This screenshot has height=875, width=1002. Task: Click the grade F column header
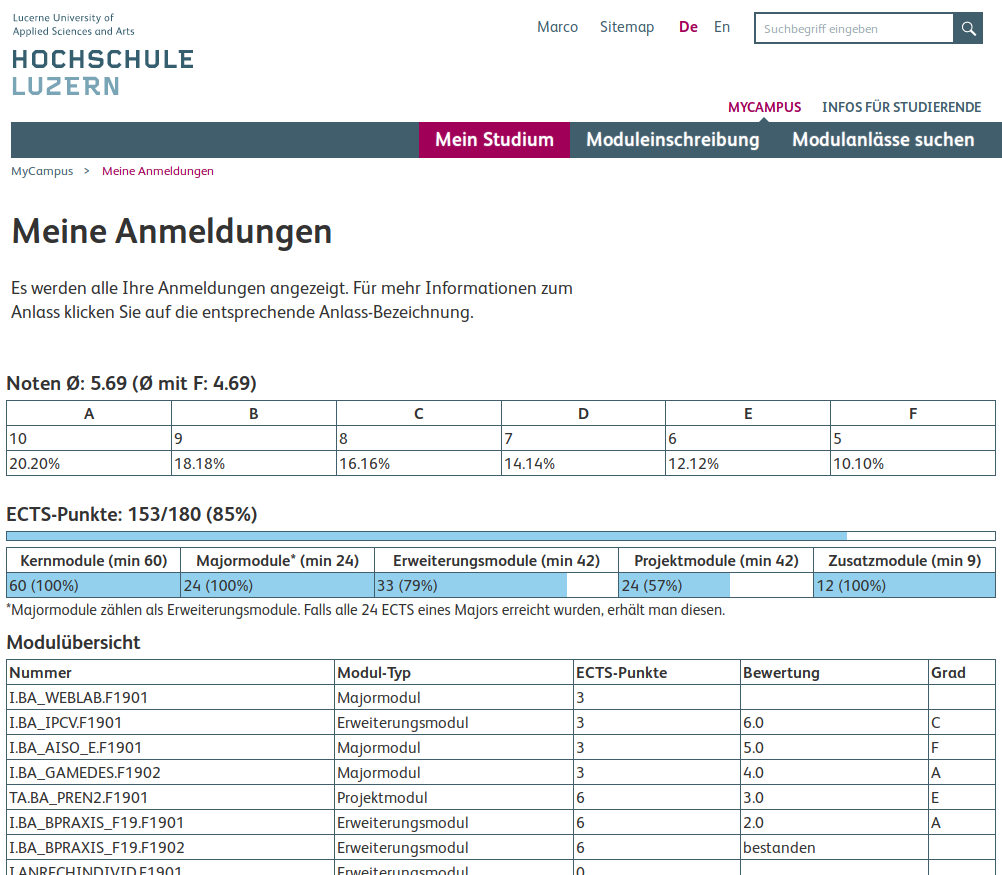click(913, 414)
